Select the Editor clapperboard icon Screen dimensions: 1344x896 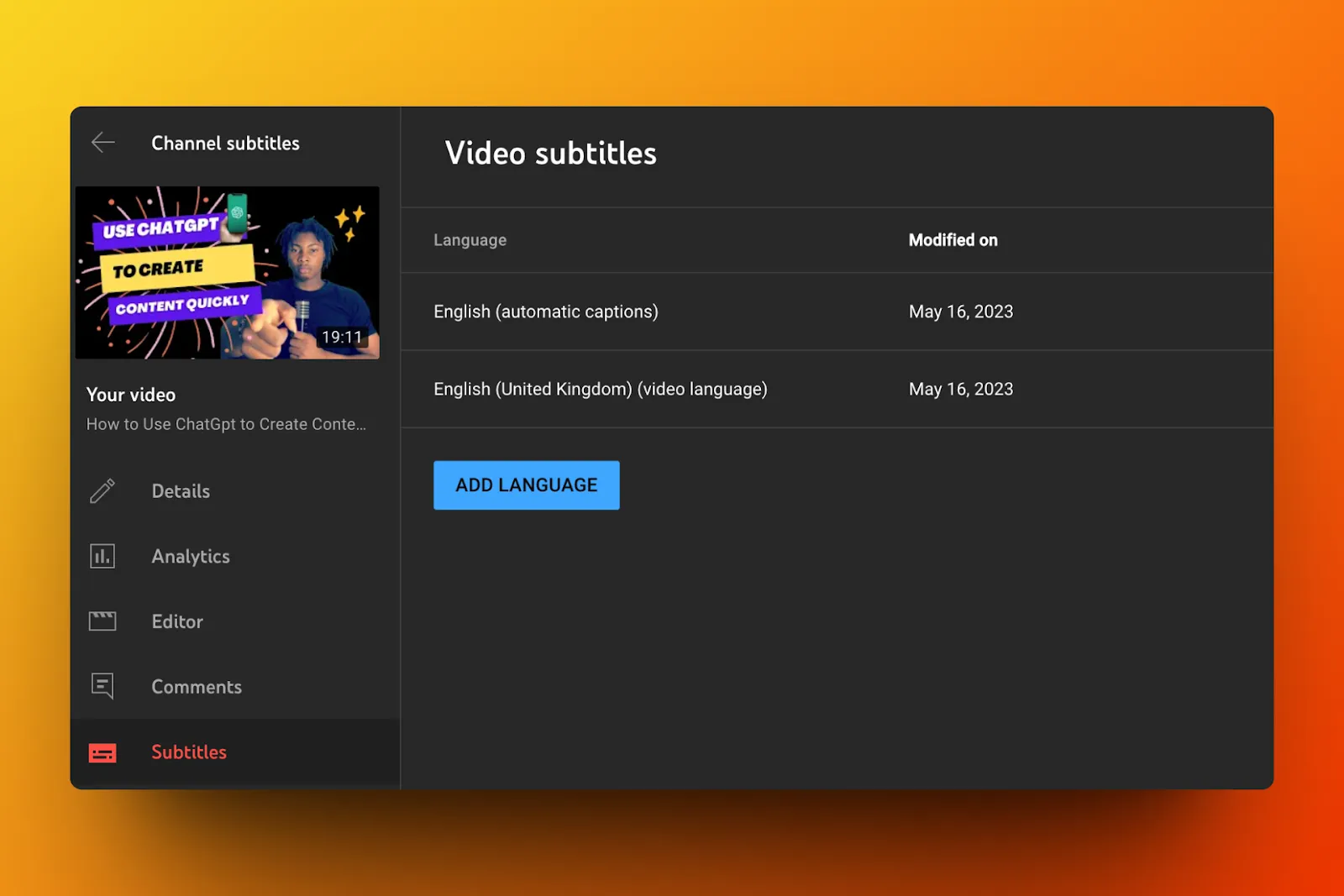click(x=102, y=621)
